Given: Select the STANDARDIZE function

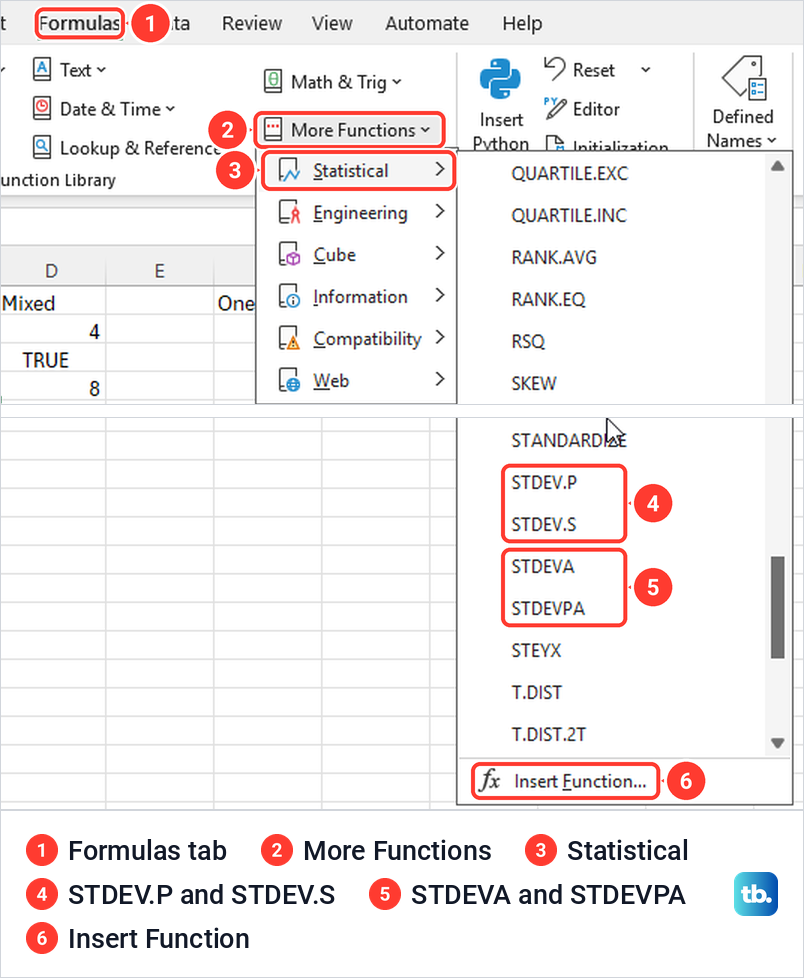Looking at the screenshot, I should [569, 440].
